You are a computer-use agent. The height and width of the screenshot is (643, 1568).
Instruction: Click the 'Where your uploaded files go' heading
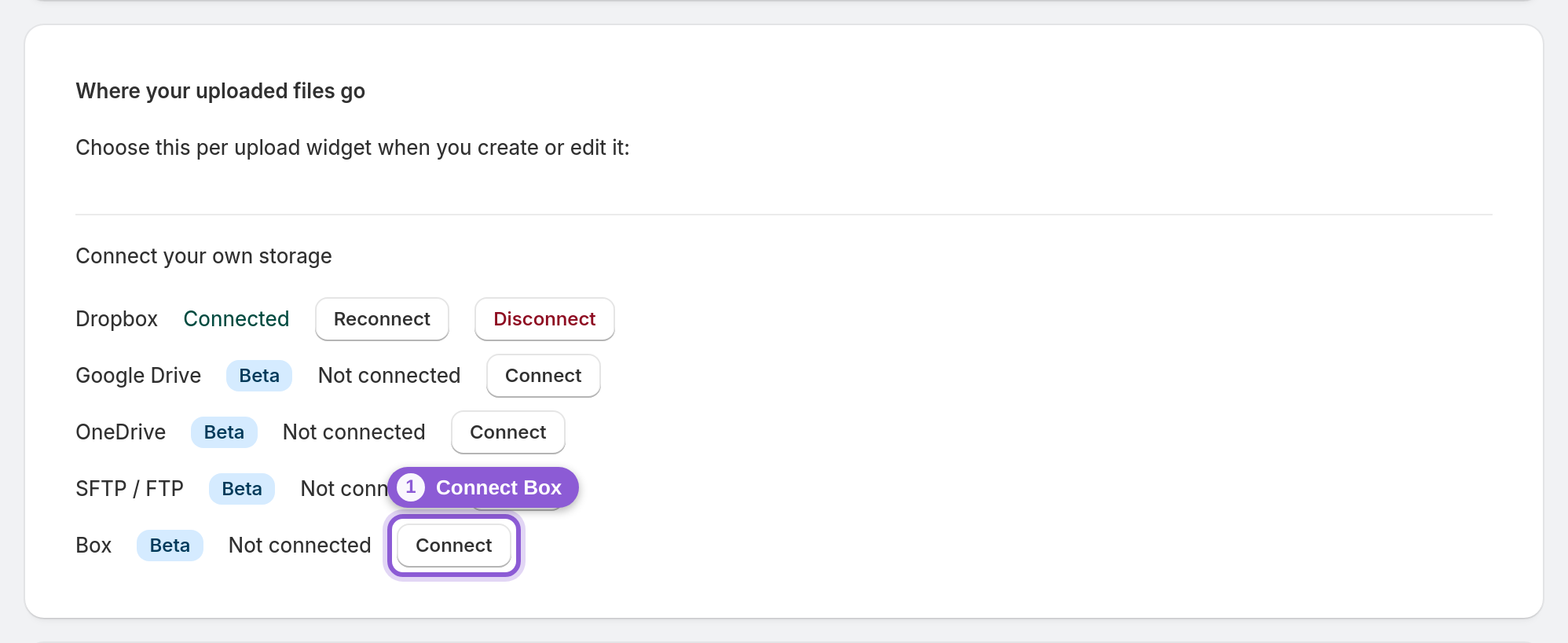pyautogui.click(x=221, y=91)
